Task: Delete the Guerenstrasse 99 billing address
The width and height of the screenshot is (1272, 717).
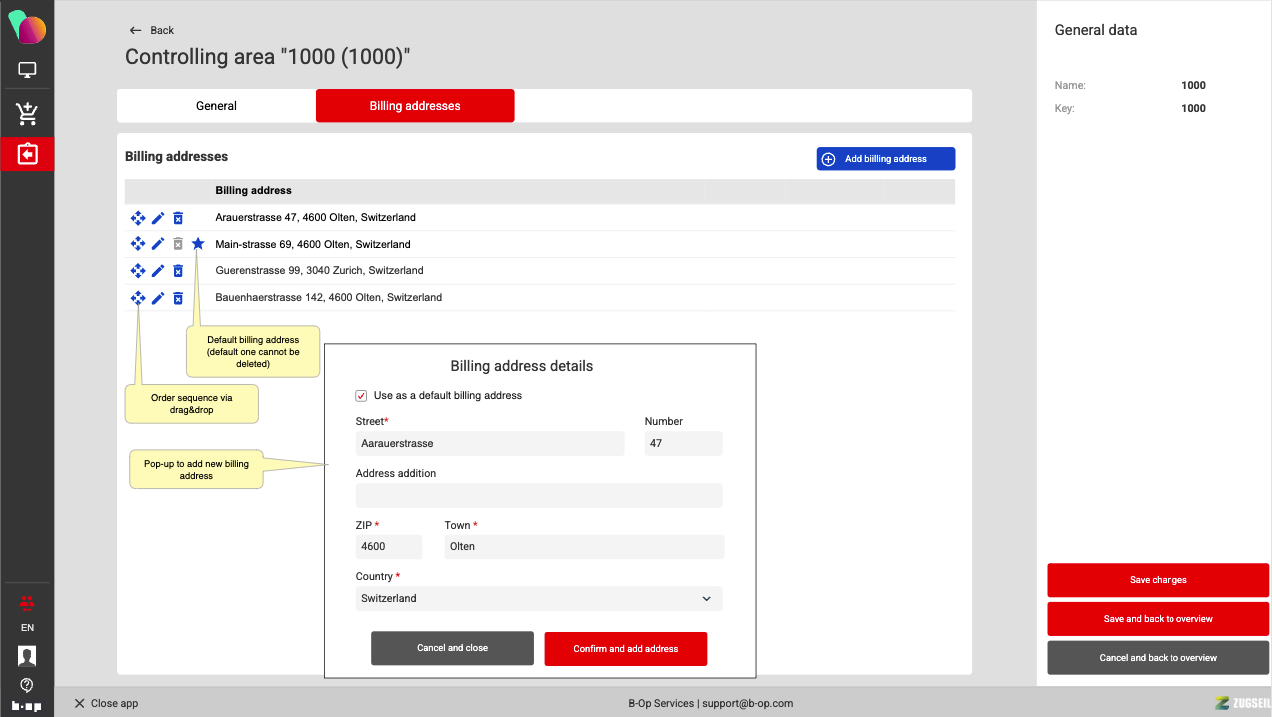Action: tap(178, 271)
